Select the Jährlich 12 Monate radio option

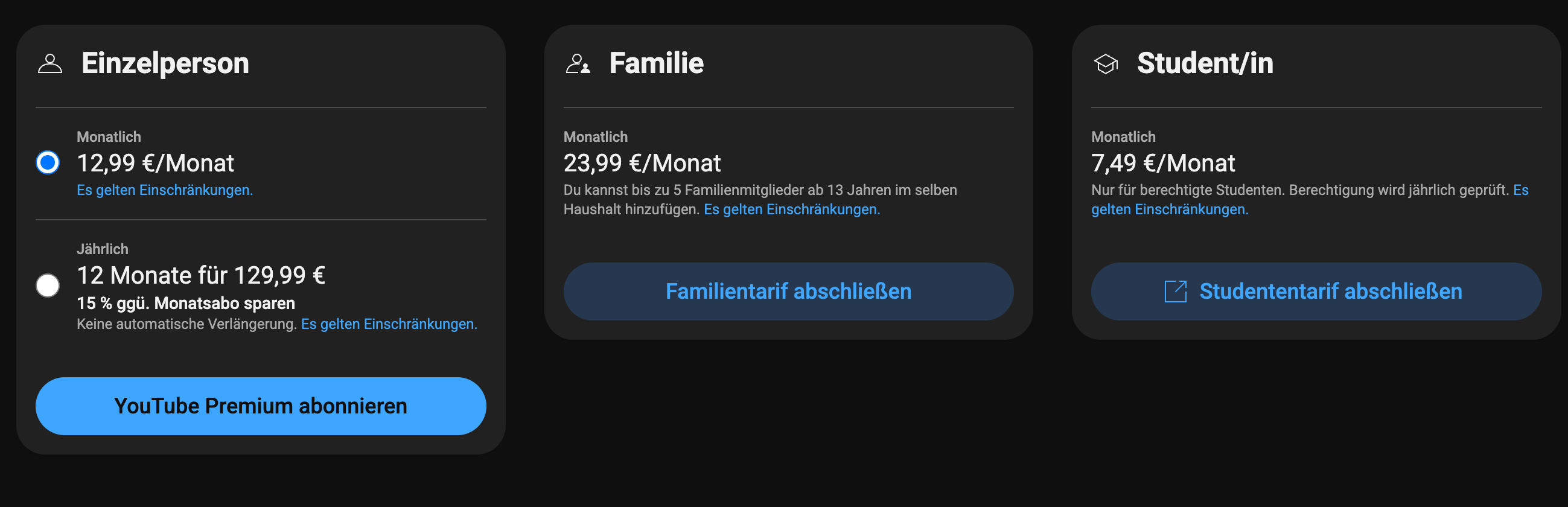coord(48,285)
